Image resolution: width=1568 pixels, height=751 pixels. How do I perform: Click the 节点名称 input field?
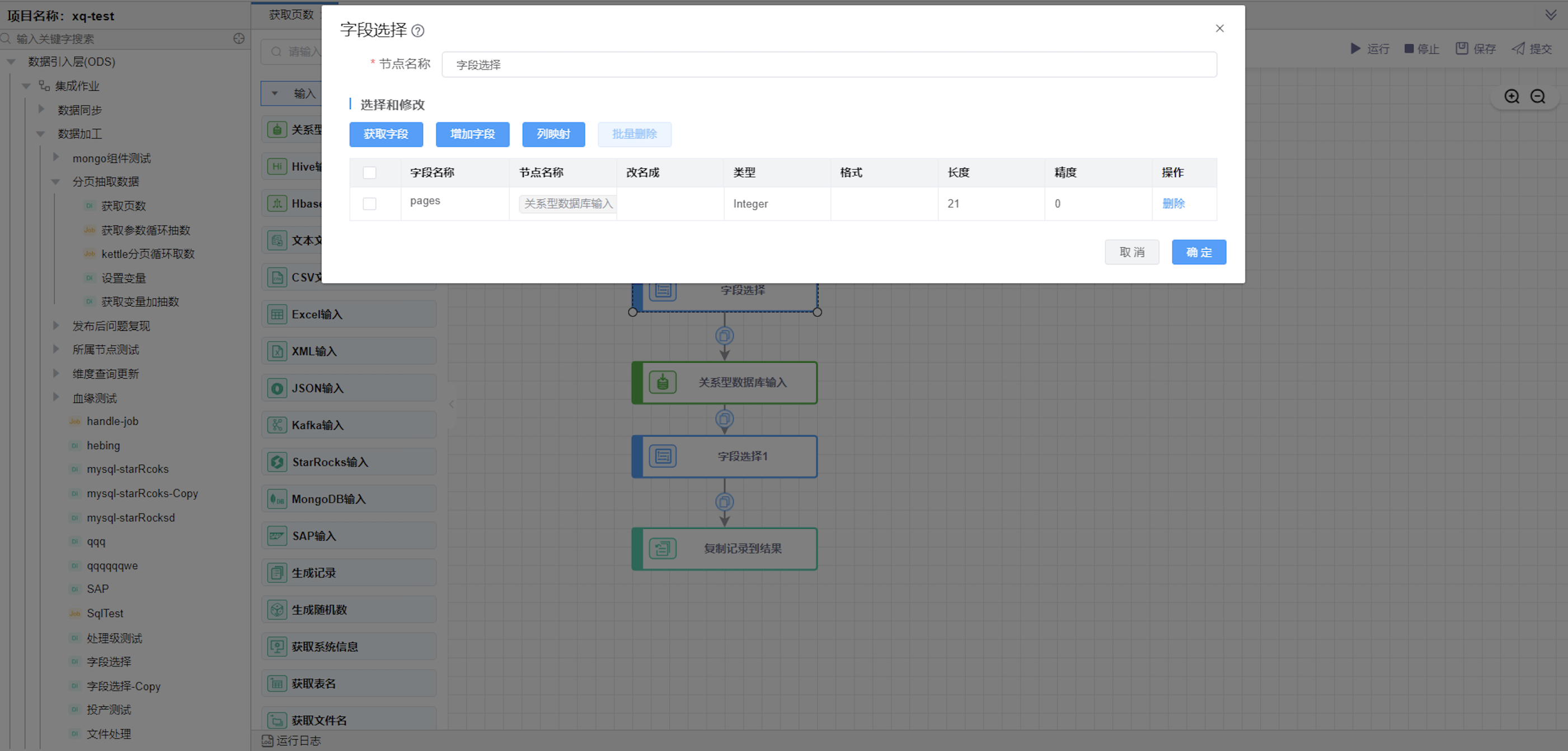pos(828,65)
